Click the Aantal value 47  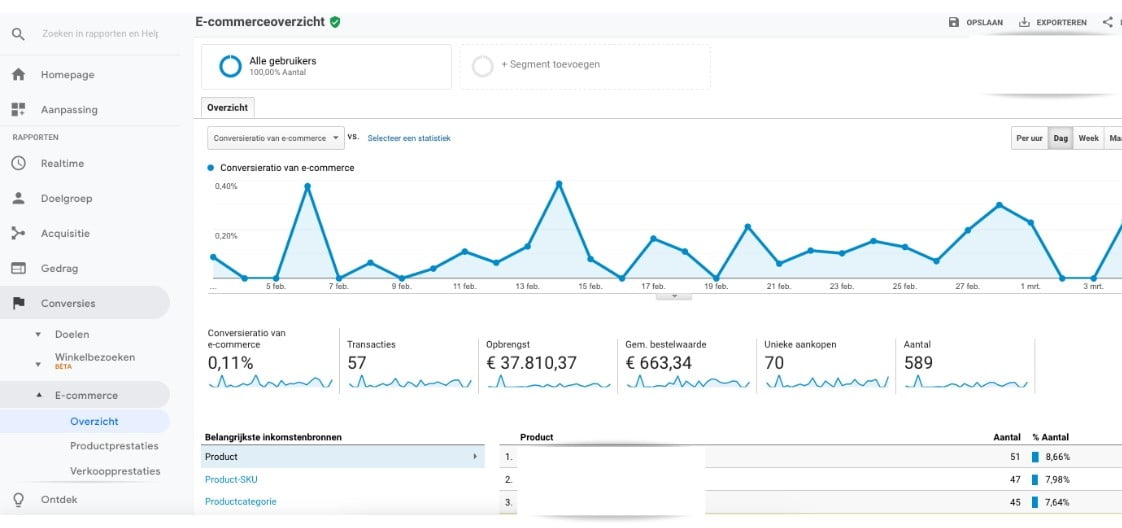(x=1015, y=479)
